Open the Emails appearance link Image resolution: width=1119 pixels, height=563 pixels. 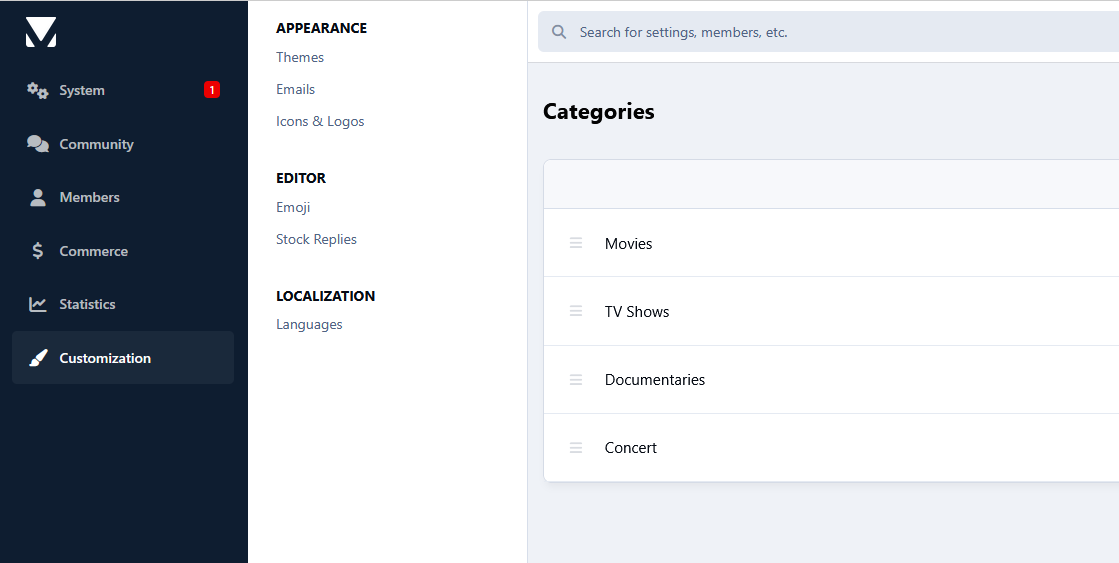295,89
